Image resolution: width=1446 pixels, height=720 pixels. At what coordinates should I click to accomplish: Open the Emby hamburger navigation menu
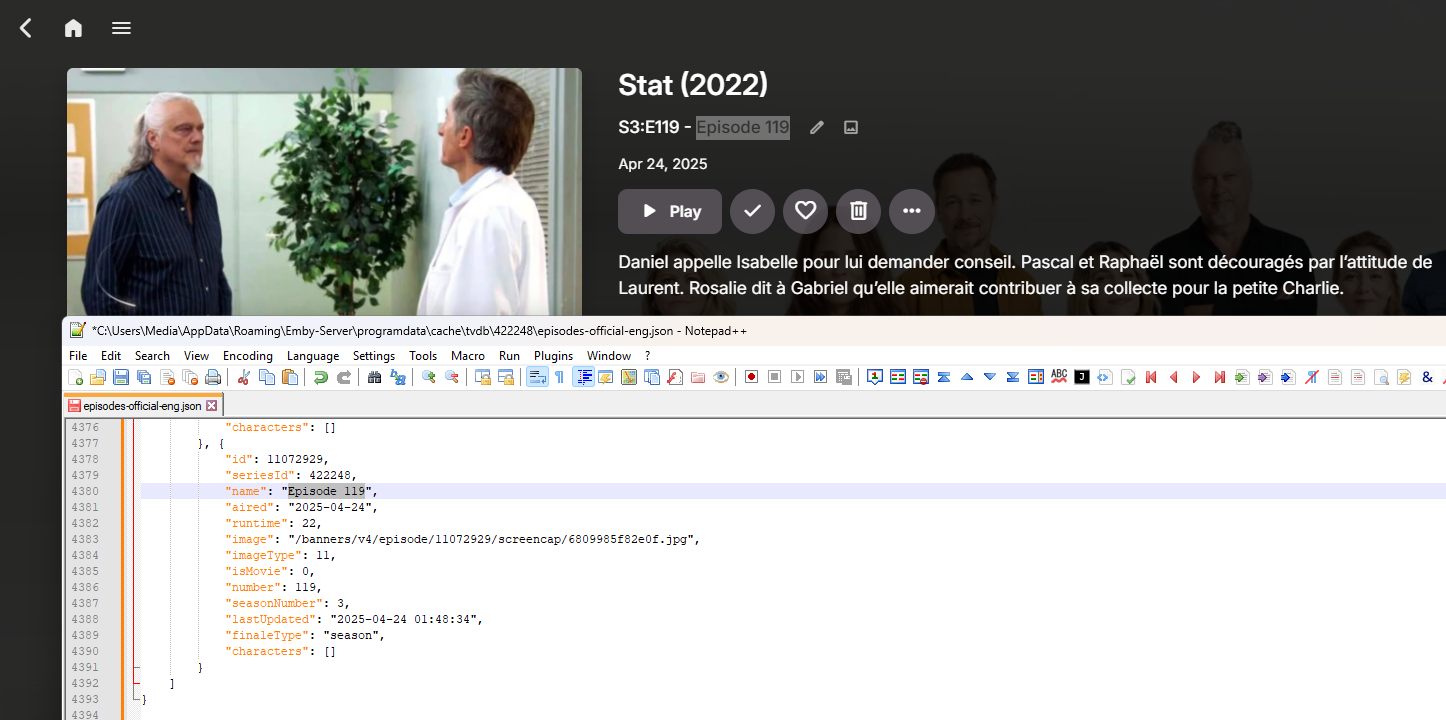121,28
